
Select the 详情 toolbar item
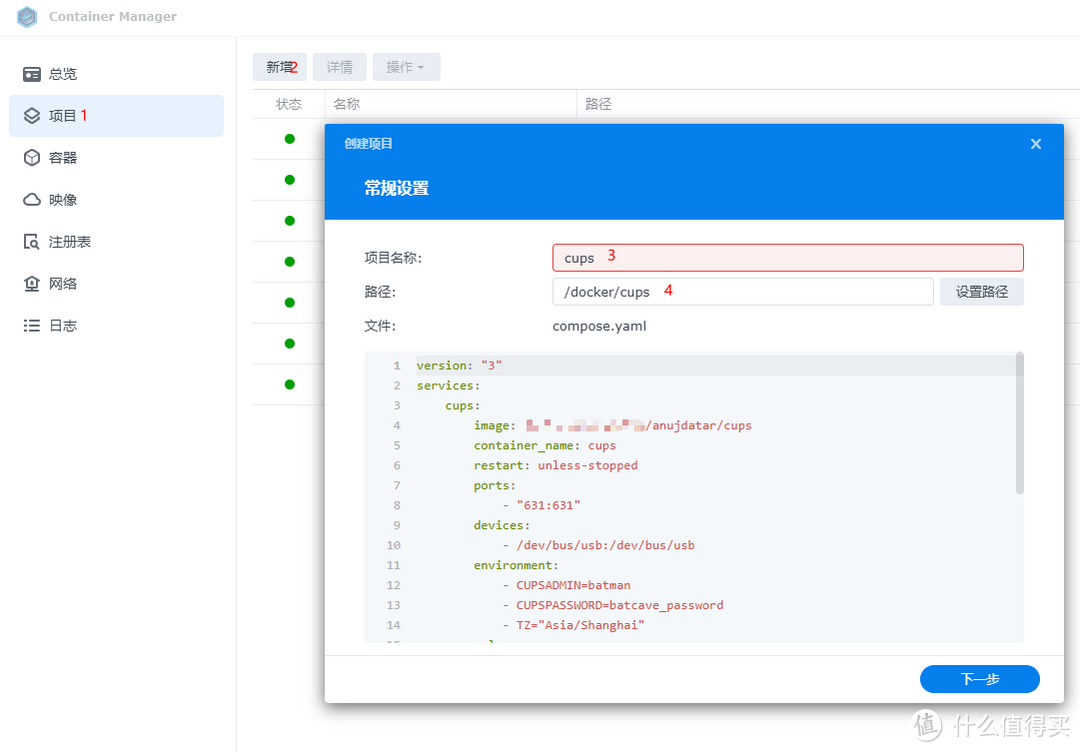click(339, 66)
